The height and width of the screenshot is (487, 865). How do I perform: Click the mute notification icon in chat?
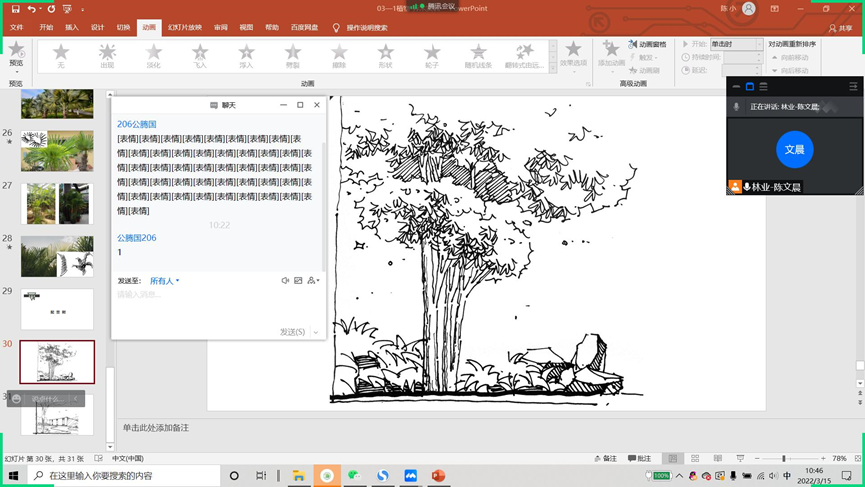click(285, 281)
